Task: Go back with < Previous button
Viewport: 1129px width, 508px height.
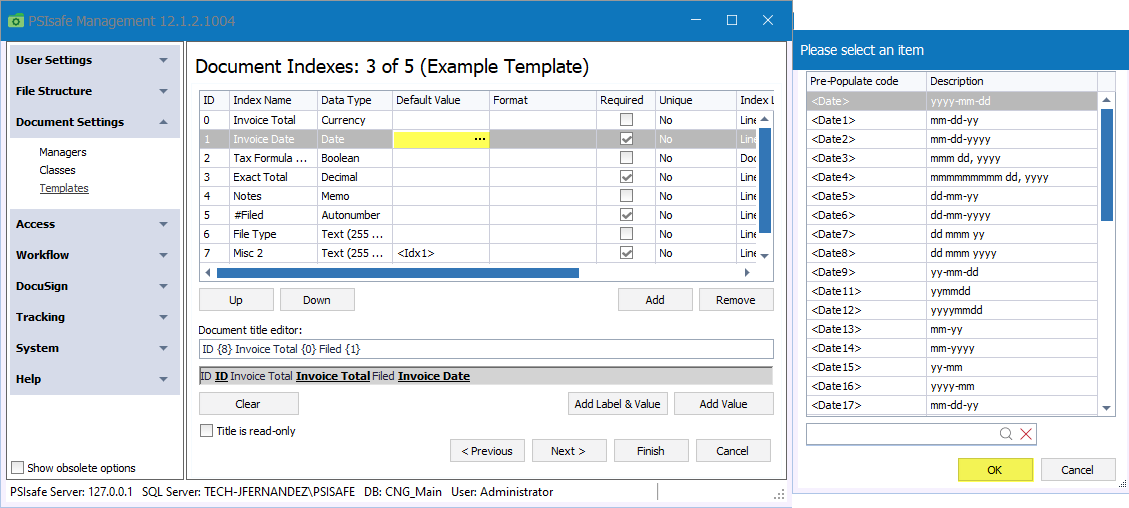Action: point(487,451)
